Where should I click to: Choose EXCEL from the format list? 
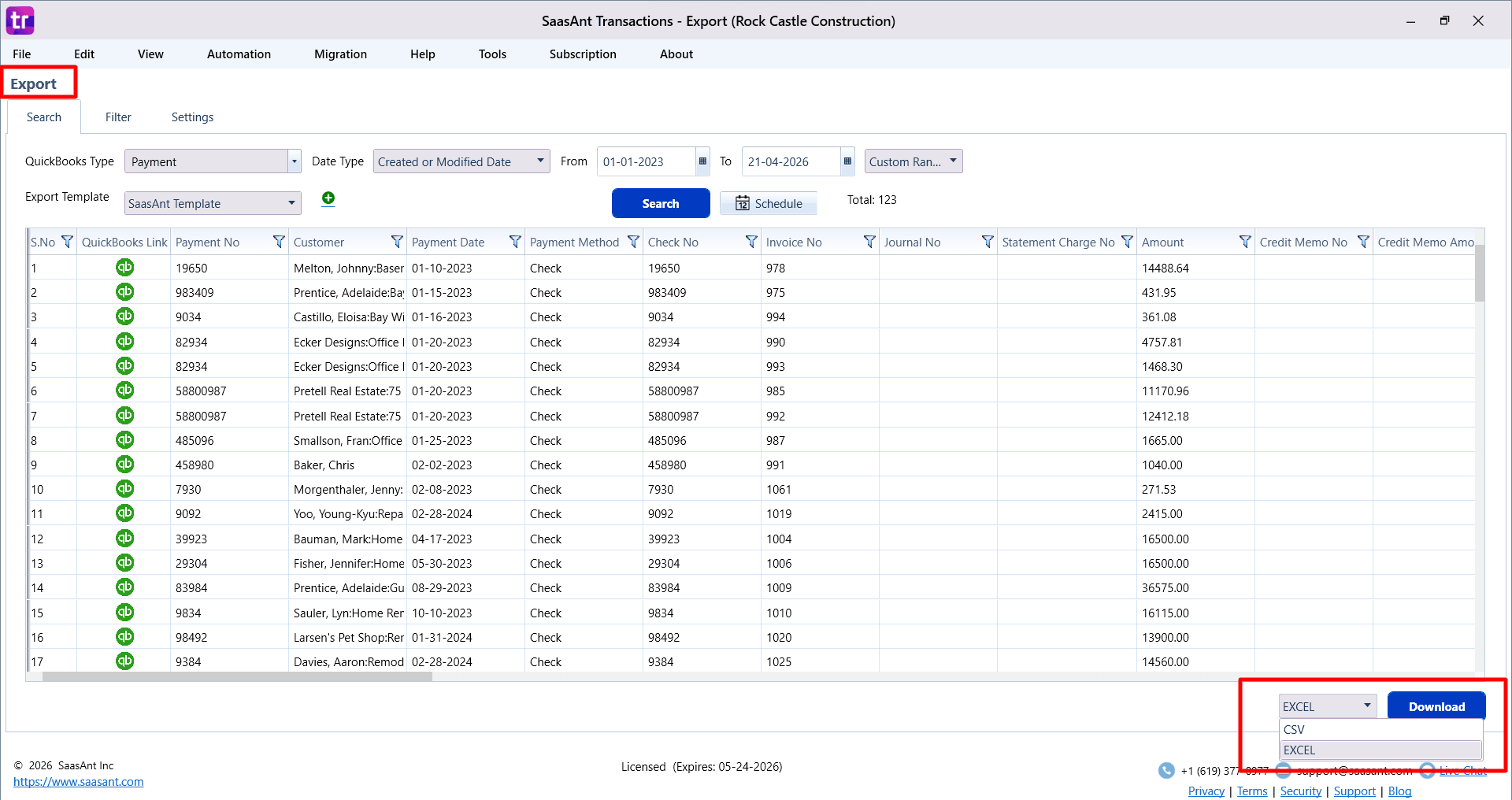click(1380, 750)
